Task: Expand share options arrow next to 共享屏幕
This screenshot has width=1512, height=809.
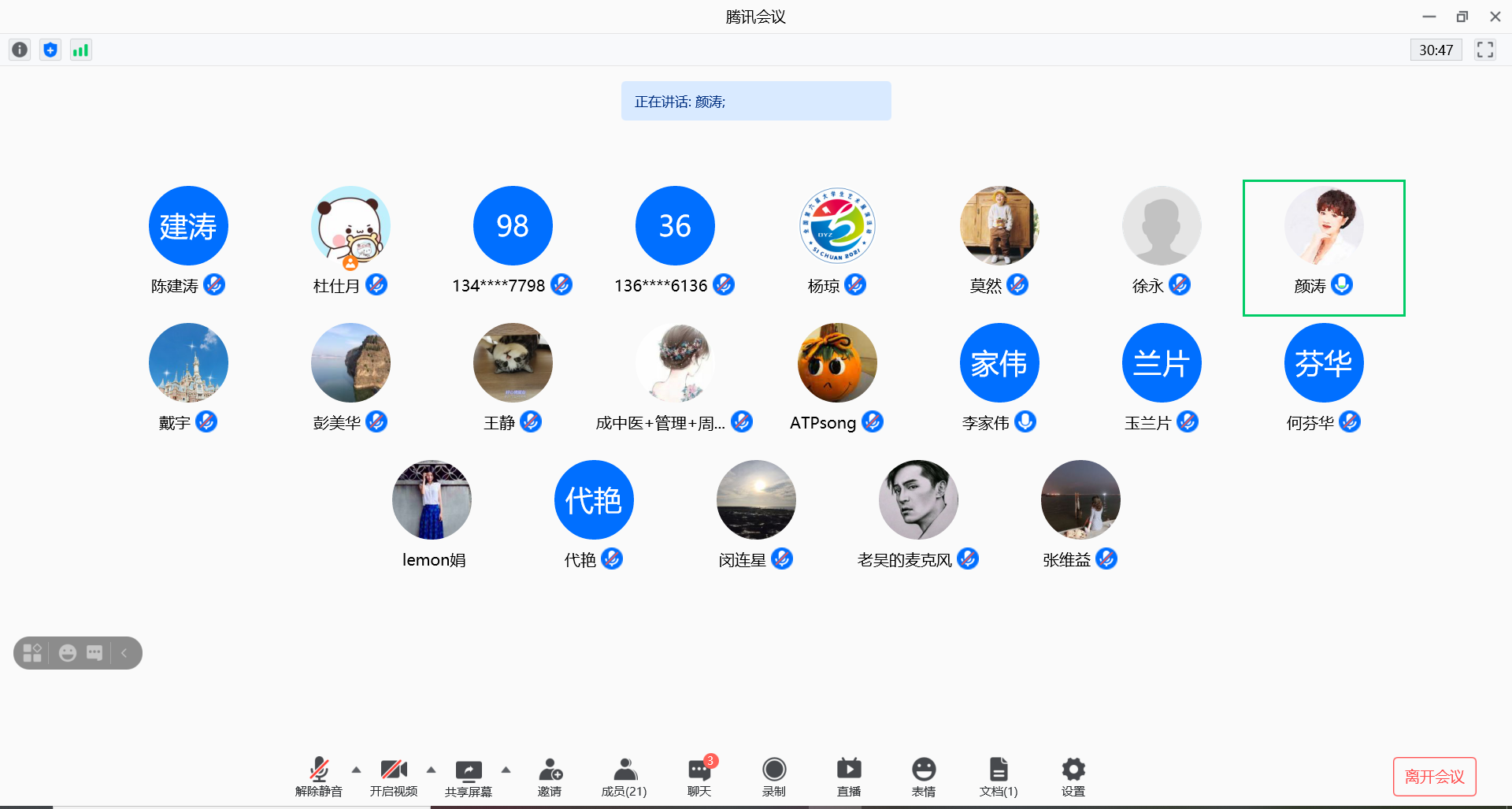Action: pos(506,770)
